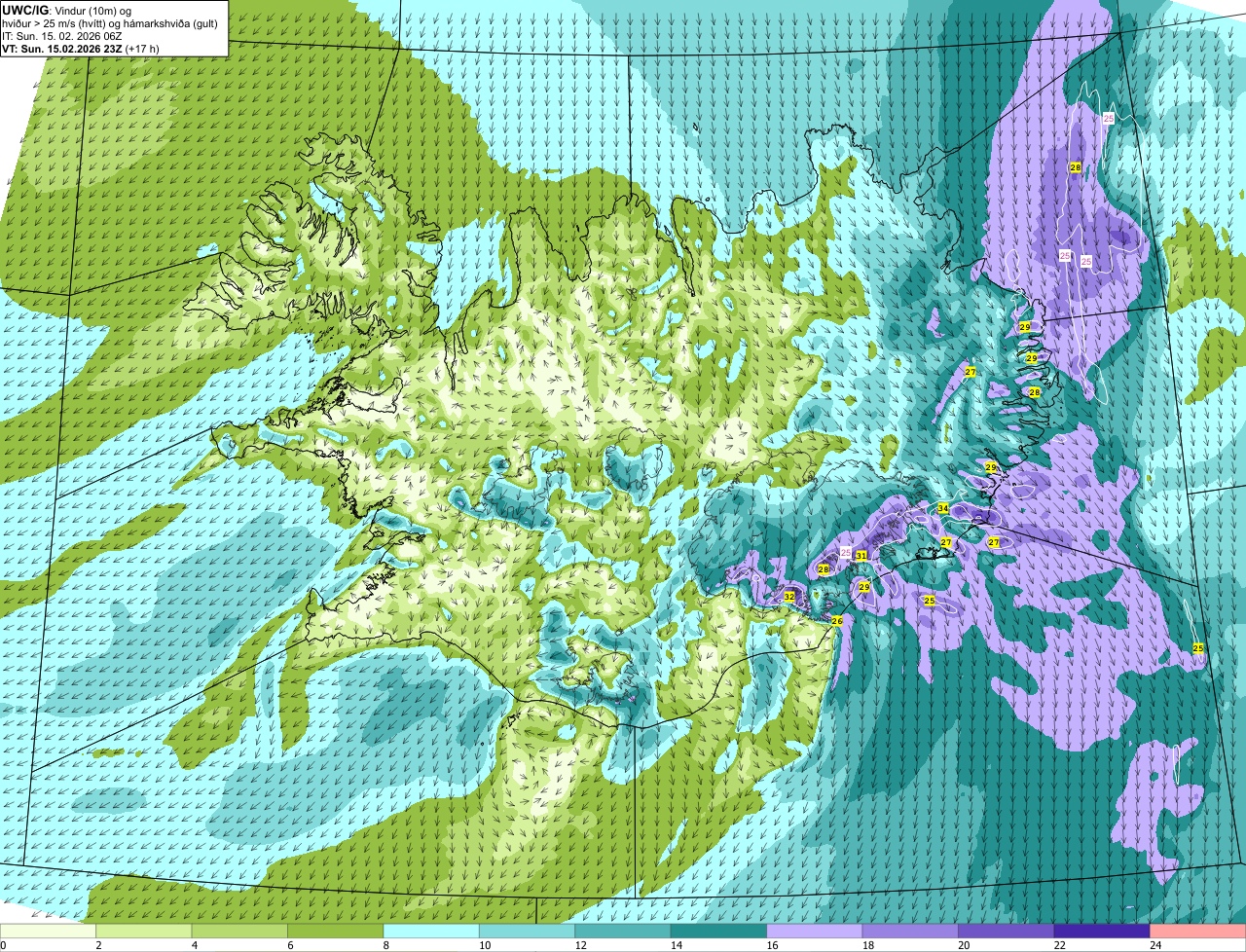Screen dimensions: 1246x952
Task: Click the pink swatch above 24 m/s
Action: click(1197, 931)
